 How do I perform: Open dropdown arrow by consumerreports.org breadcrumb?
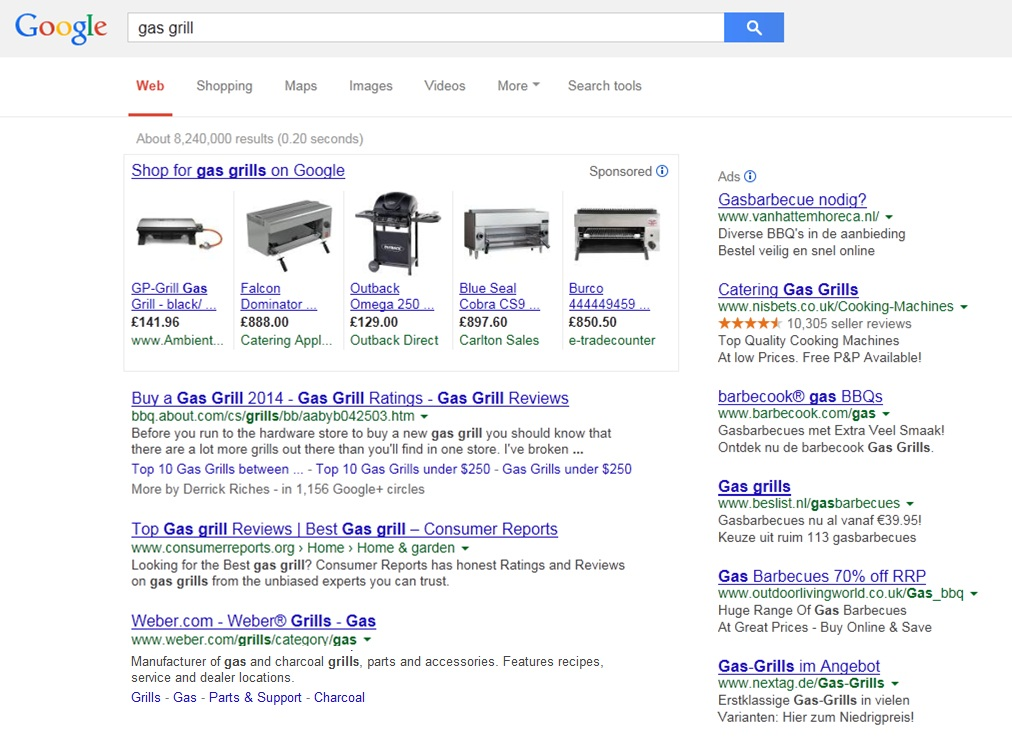[x=465, y=549]
